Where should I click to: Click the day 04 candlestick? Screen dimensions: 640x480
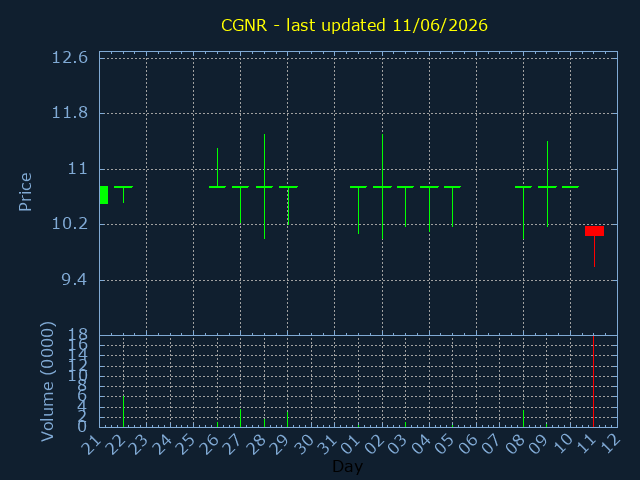(x=429, y=209)
